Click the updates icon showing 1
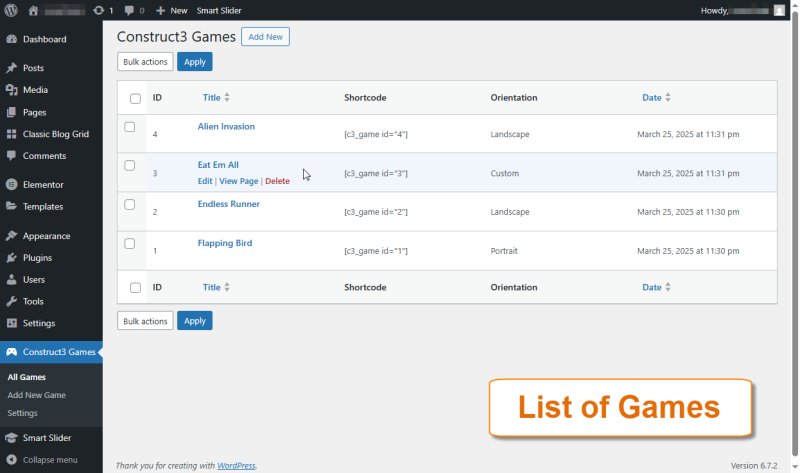This screenshot has width=800, height=473. (98, 10)
